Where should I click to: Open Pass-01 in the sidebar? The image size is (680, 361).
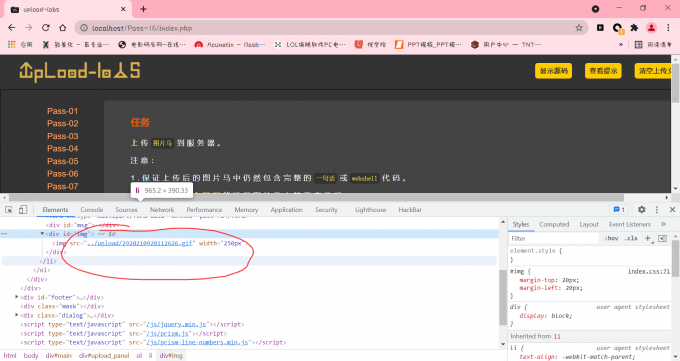click(x=62, y=111)
